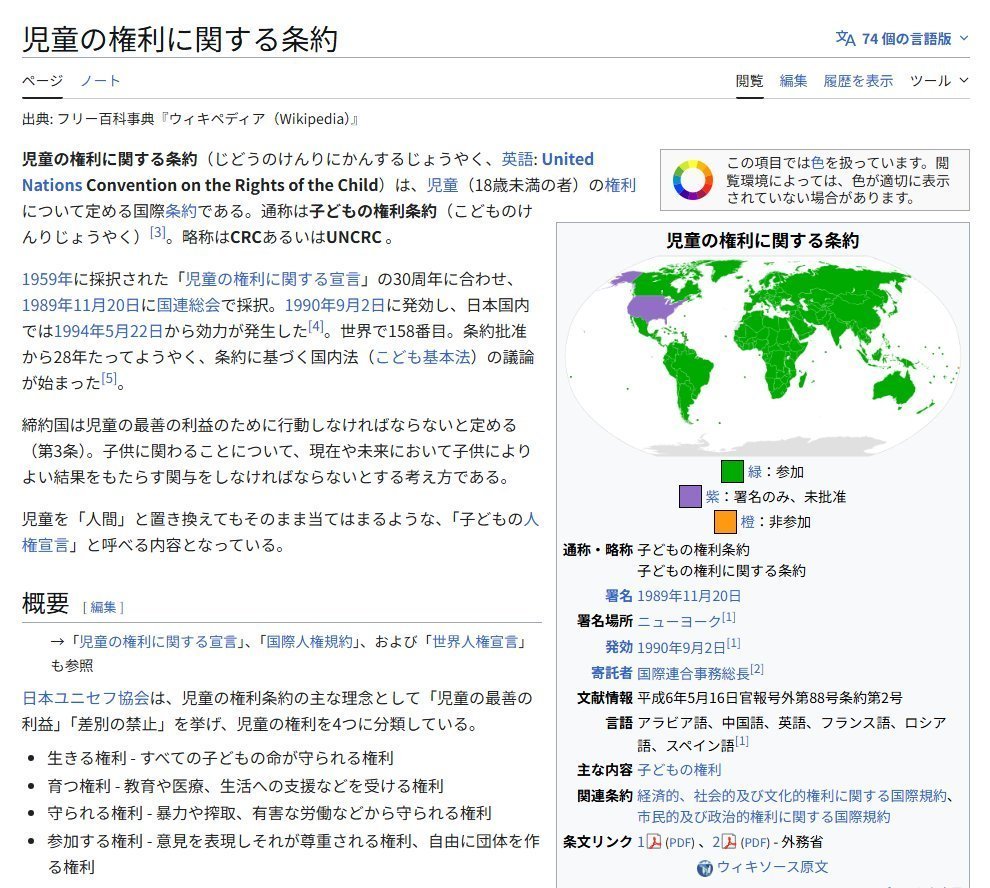Switch to the ページ tab
Screen dimensions: 990x888
[42, 81]
